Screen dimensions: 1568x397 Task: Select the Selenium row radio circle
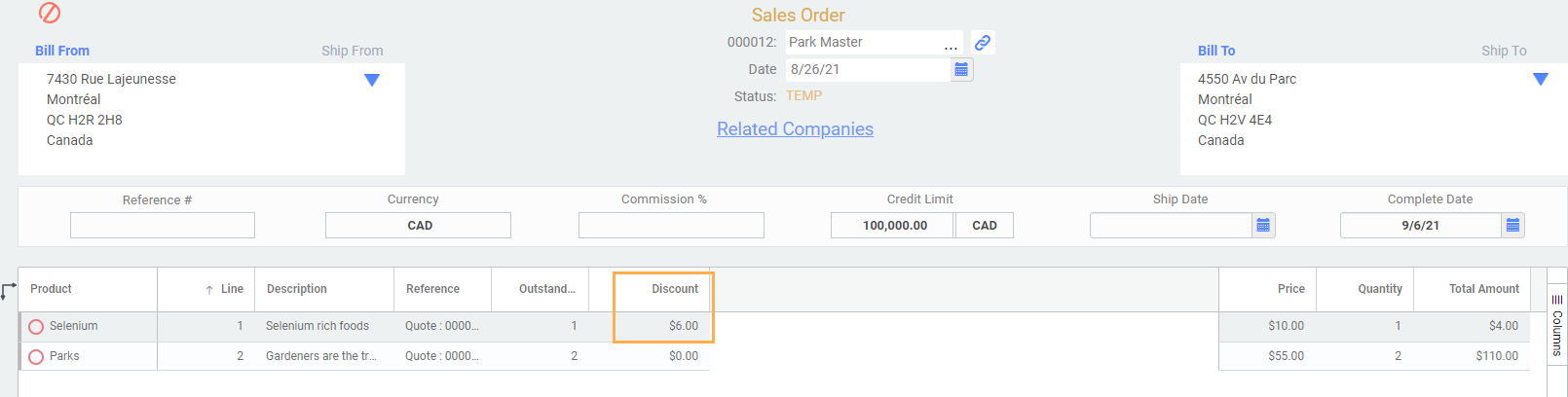pyautogui.click(x=36, y=327)
